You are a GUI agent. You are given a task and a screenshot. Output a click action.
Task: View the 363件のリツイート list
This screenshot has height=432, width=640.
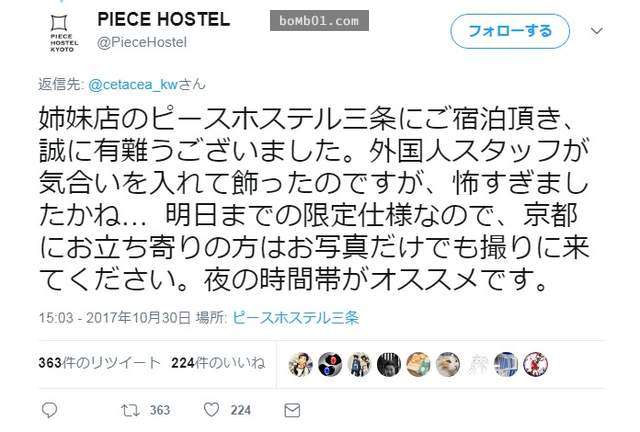99,363
